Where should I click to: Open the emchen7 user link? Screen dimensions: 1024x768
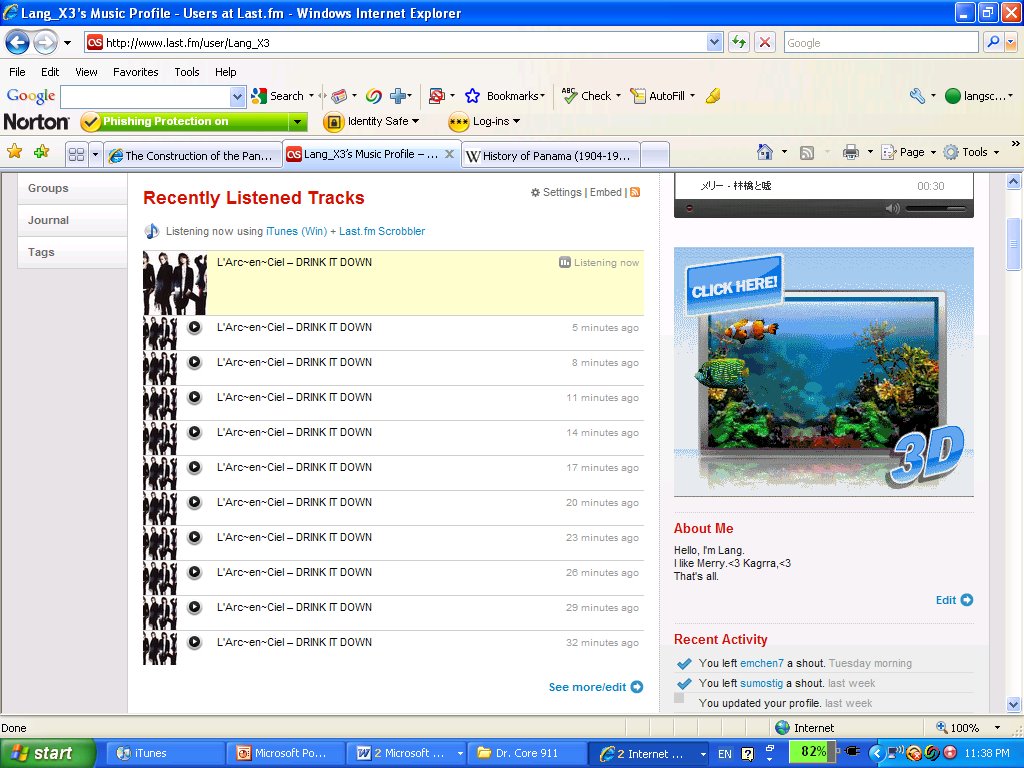[761, 663]
